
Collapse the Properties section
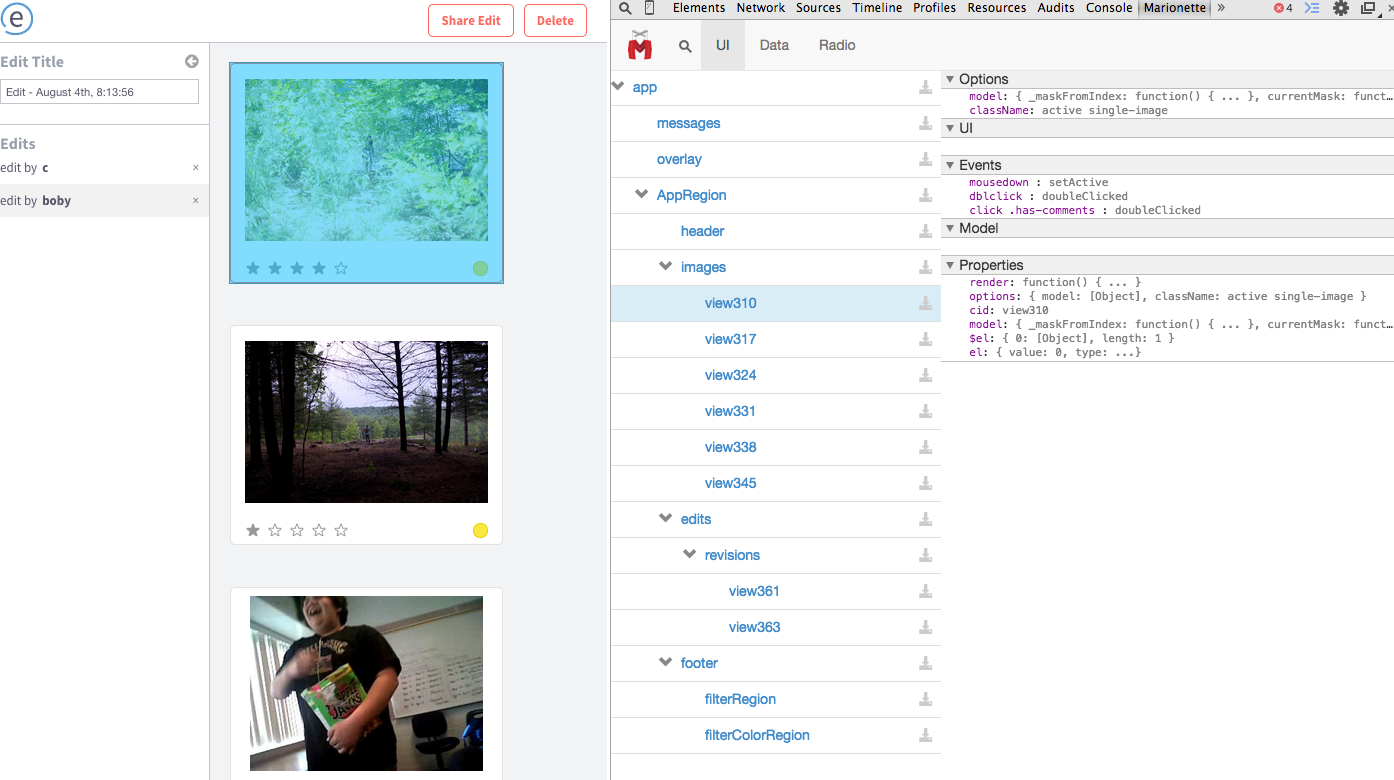(x=950, y=265)
